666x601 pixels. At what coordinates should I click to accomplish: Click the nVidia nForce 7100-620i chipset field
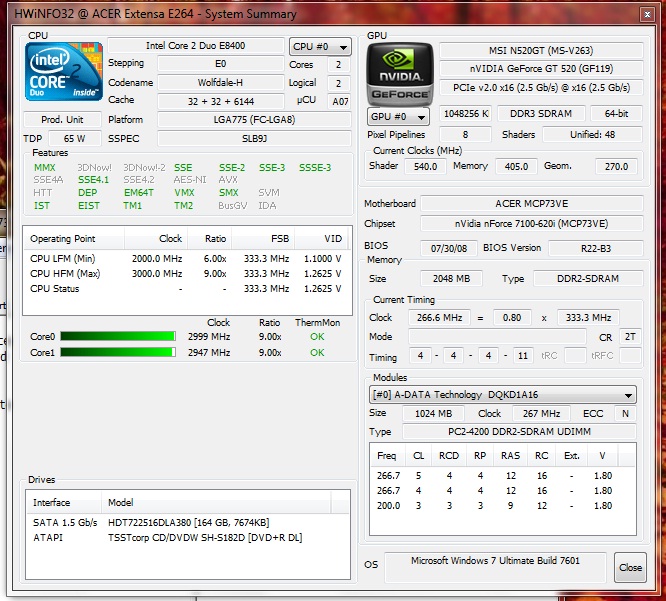tap(532, 223)
